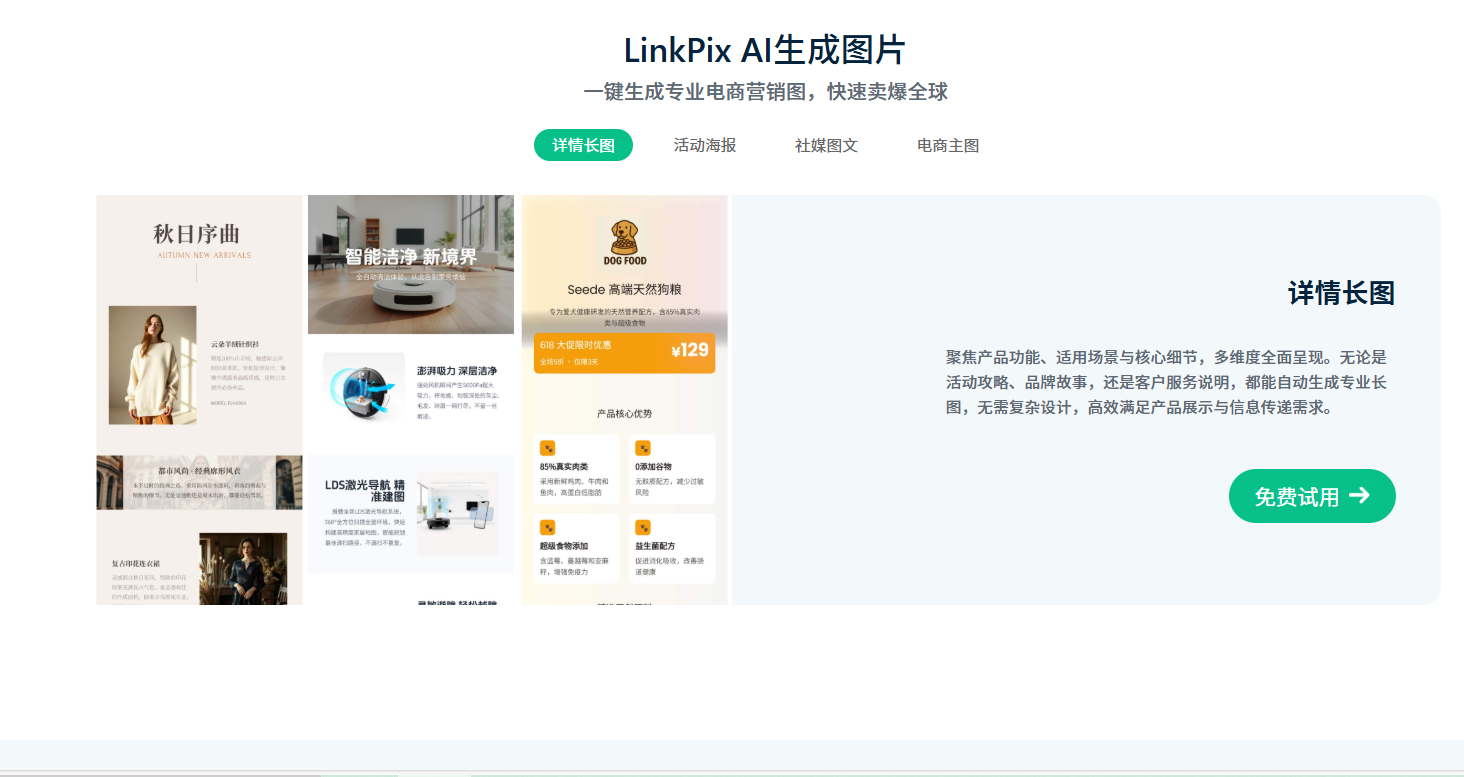1464x777 pixels.
Task: Click the icon above 超级食物添加
Action: tap(547, 527)
